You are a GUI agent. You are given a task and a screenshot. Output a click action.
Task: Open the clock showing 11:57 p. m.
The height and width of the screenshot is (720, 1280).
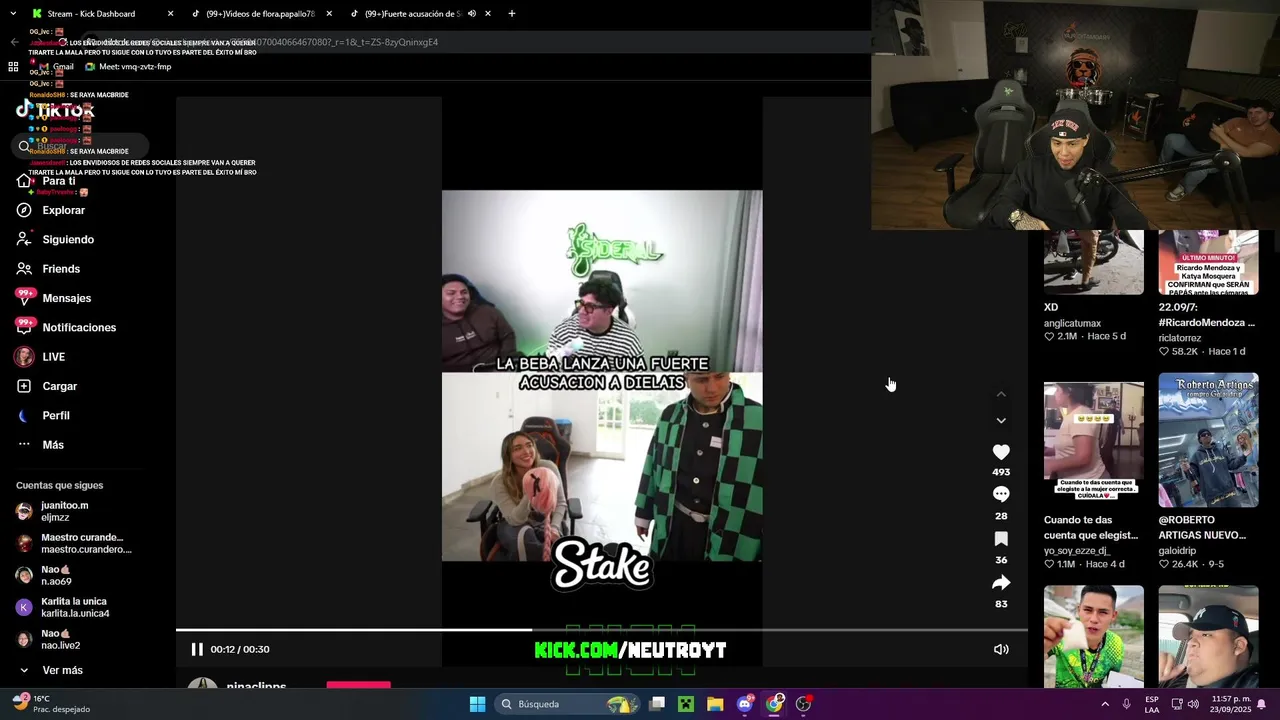click(1230, 704)
